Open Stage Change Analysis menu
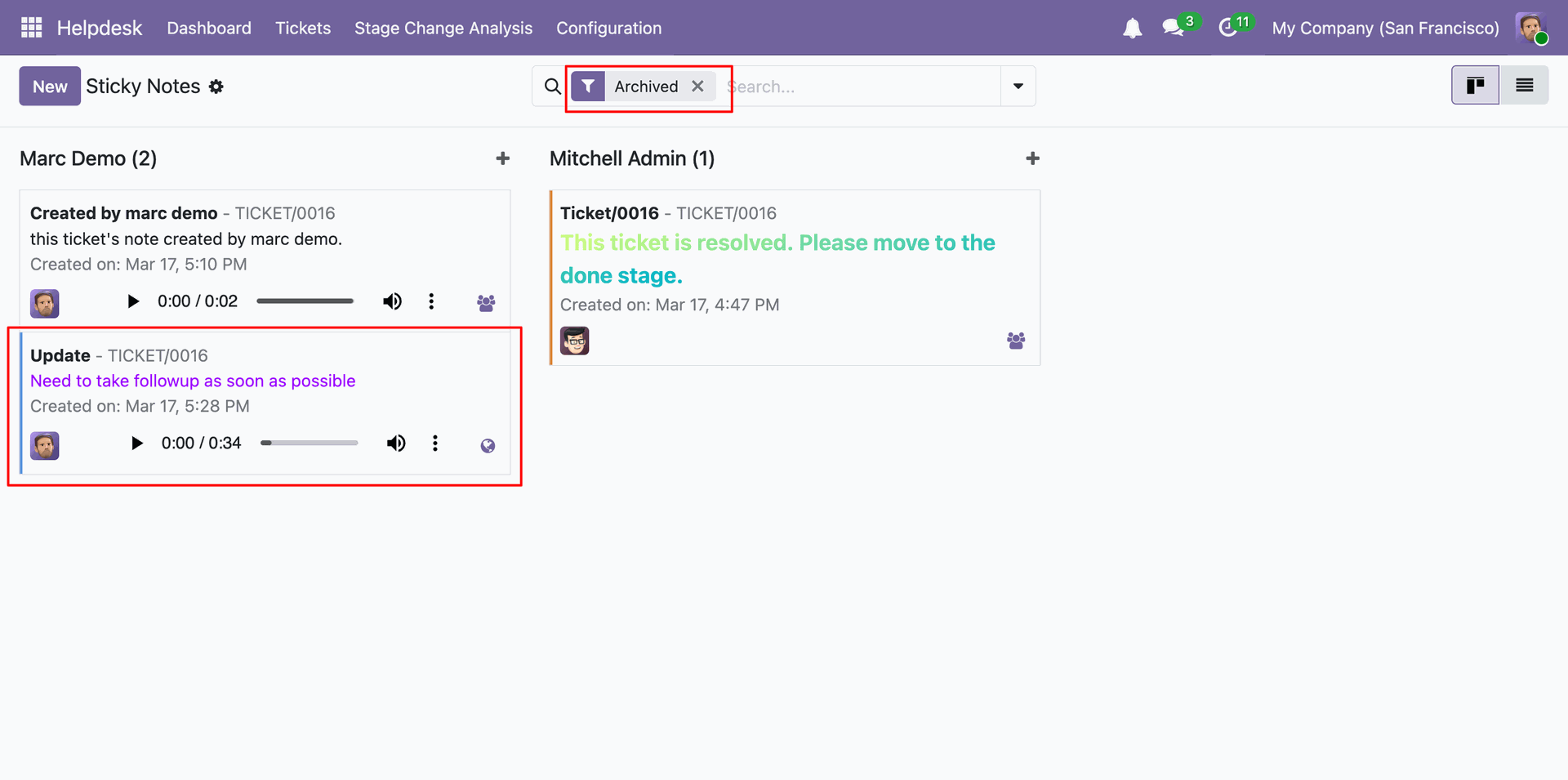 point(443,28)
